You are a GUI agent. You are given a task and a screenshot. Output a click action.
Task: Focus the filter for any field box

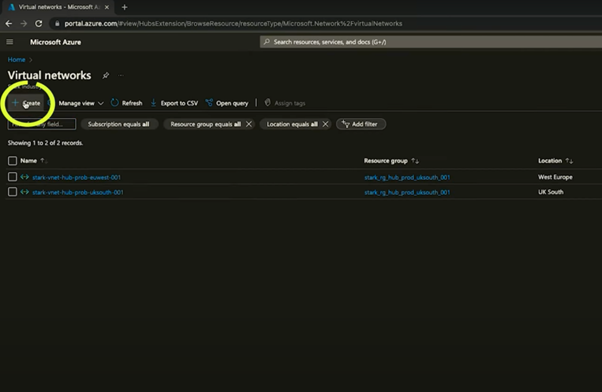point(42,124)
